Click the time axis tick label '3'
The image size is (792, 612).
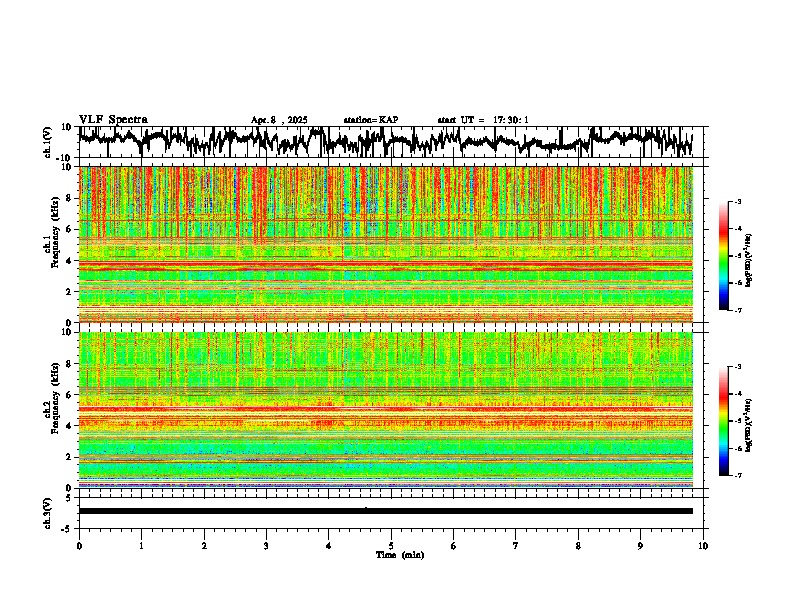[266, 546]
